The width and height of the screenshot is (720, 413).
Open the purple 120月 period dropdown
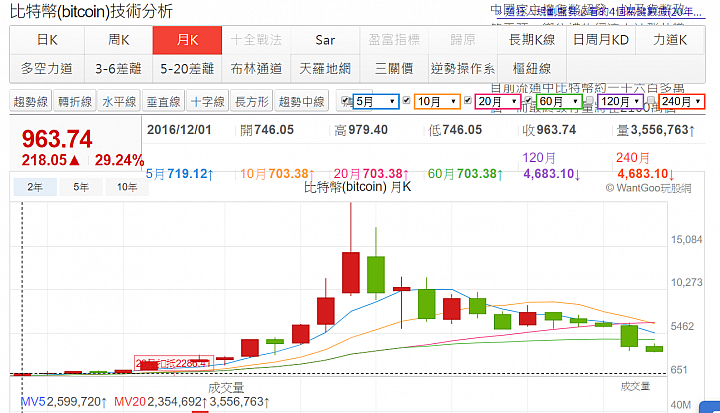click(x=620, y=102)
